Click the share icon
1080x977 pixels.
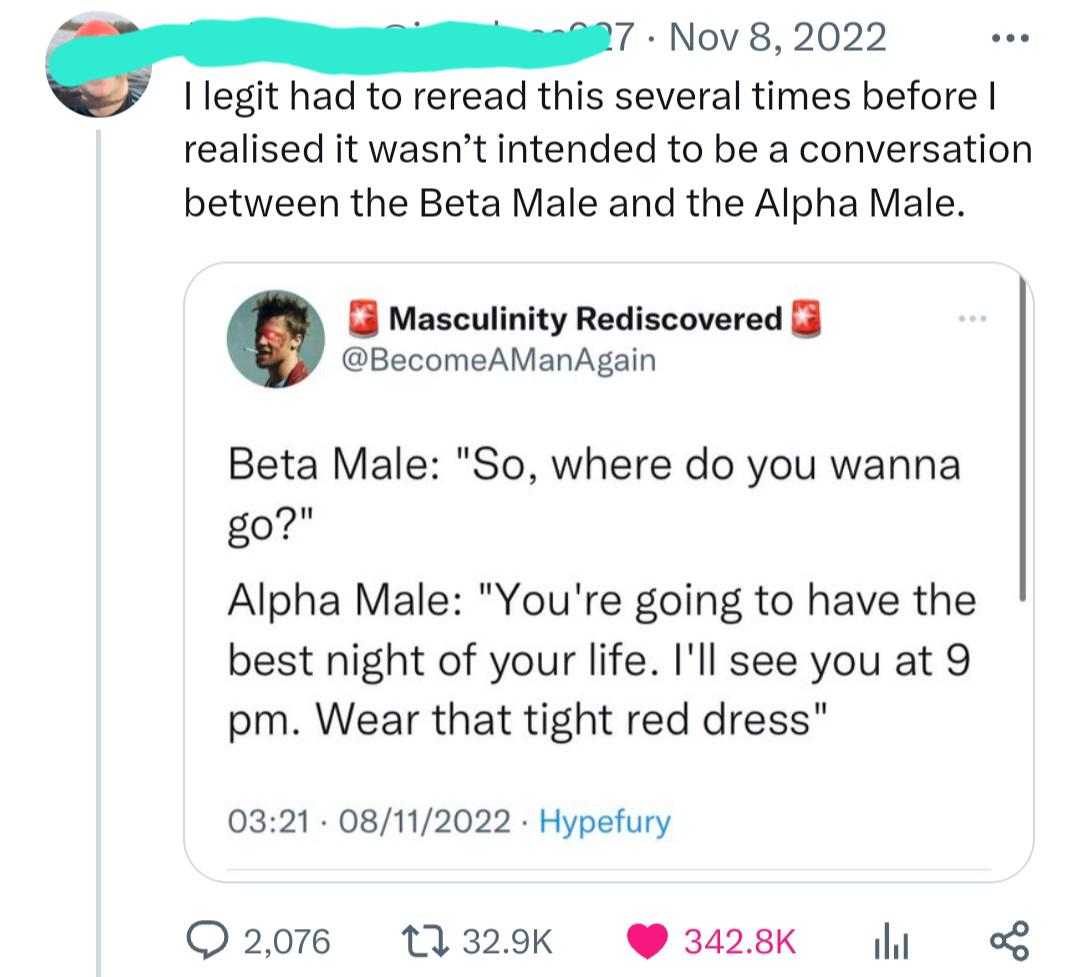tap(1006, 941)
